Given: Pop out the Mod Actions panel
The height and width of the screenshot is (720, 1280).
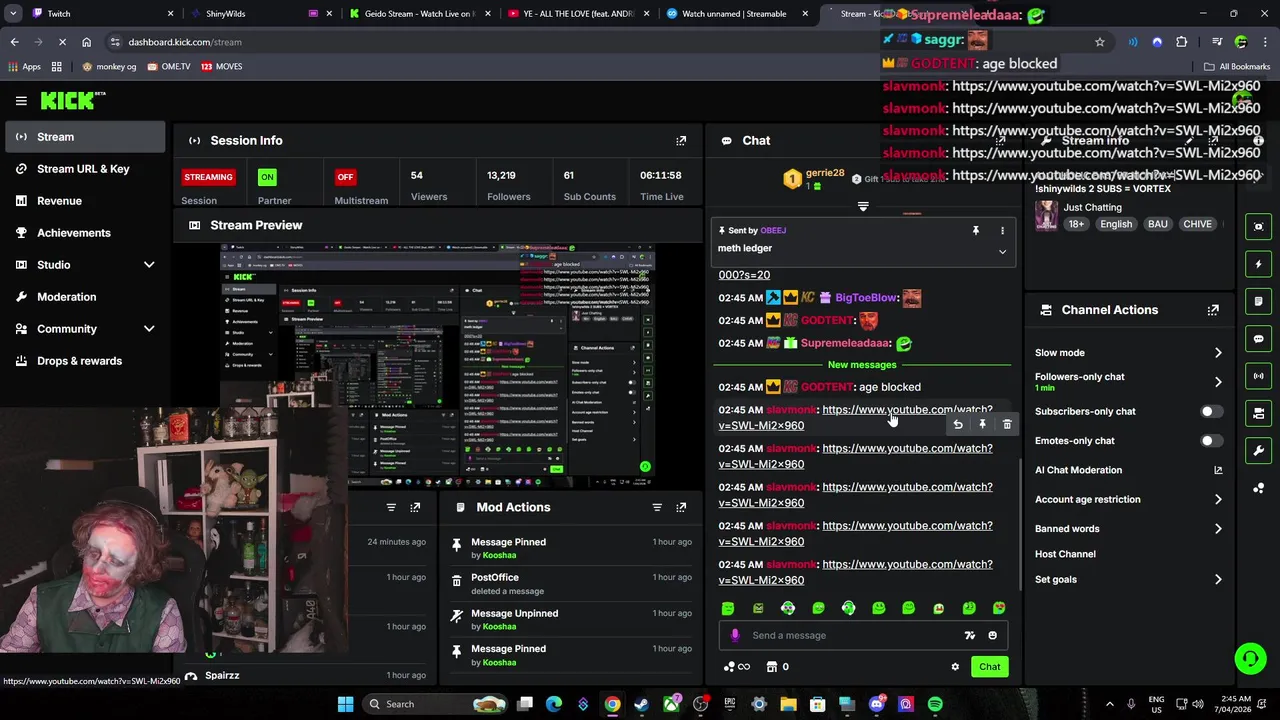Looking at the screenshot, I should [681, 507].
